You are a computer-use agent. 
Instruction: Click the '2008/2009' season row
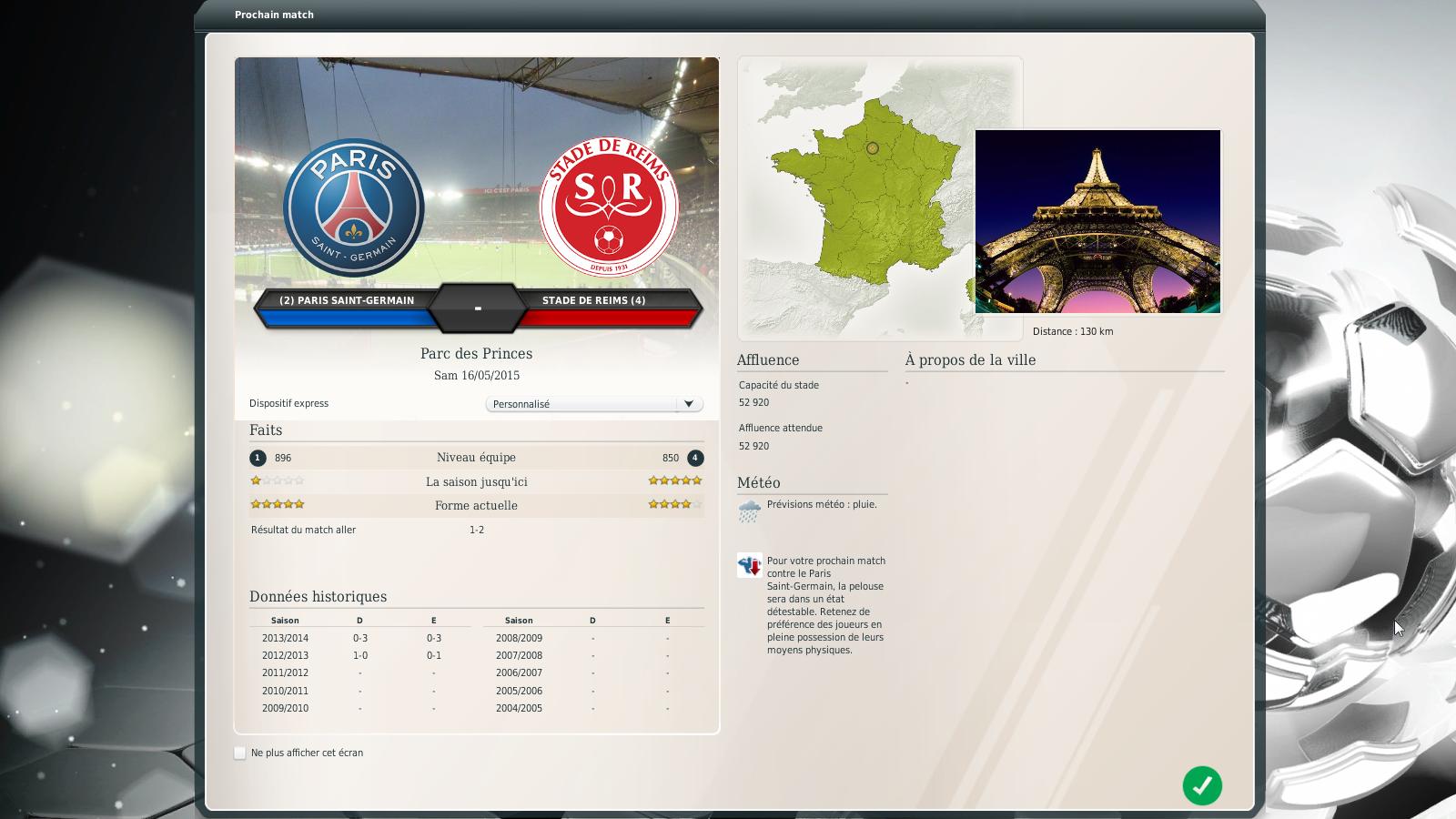pyautogui.click(x=593, y=638)
